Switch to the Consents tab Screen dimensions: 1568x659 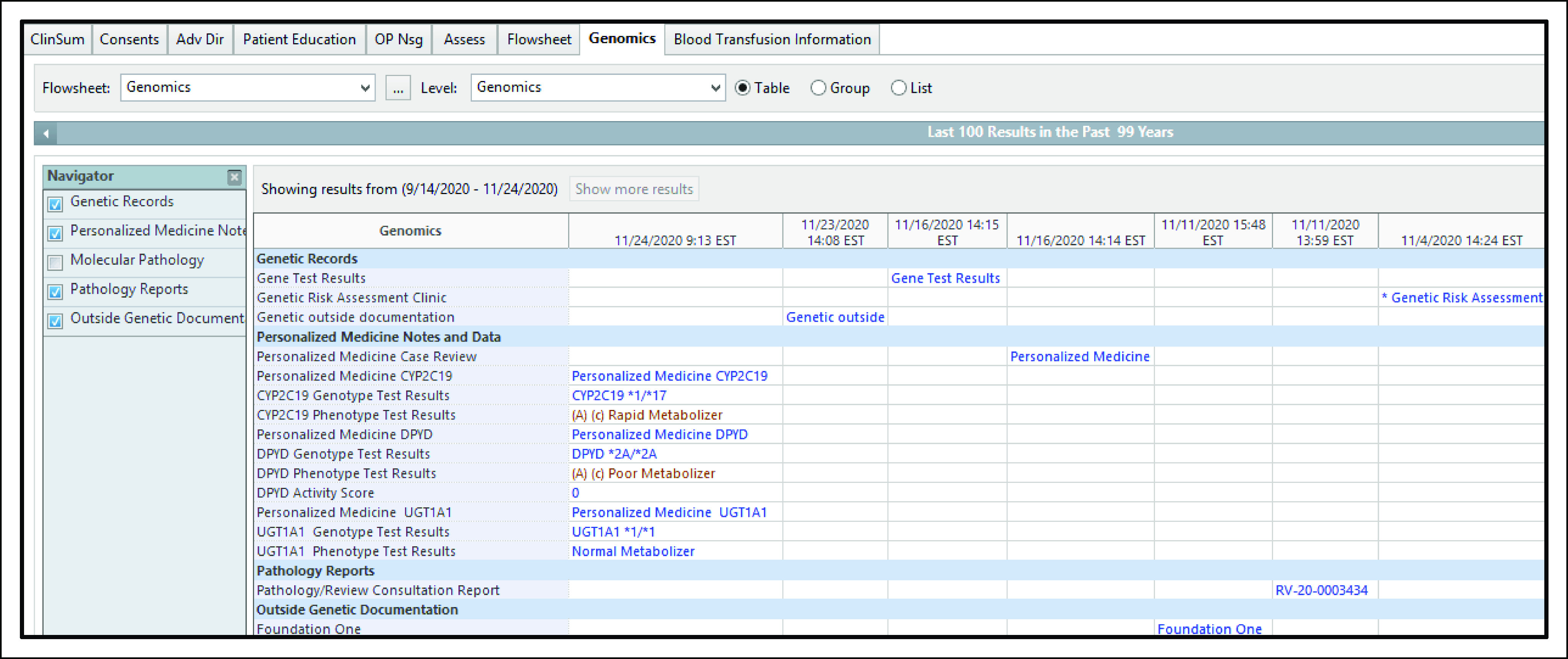point(129,40)
